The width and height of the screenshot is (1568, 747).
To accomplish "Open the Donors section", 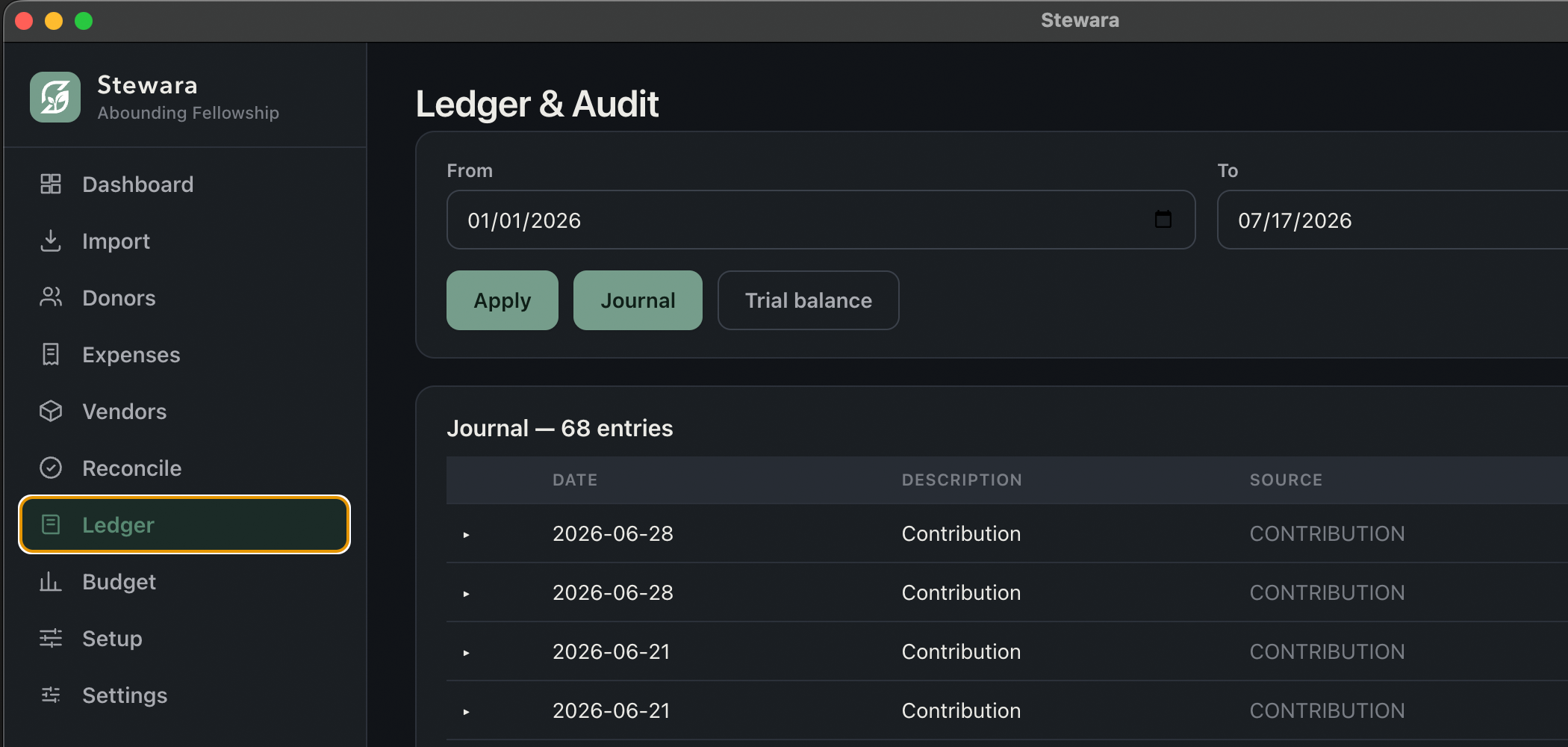I will (184, 297).
